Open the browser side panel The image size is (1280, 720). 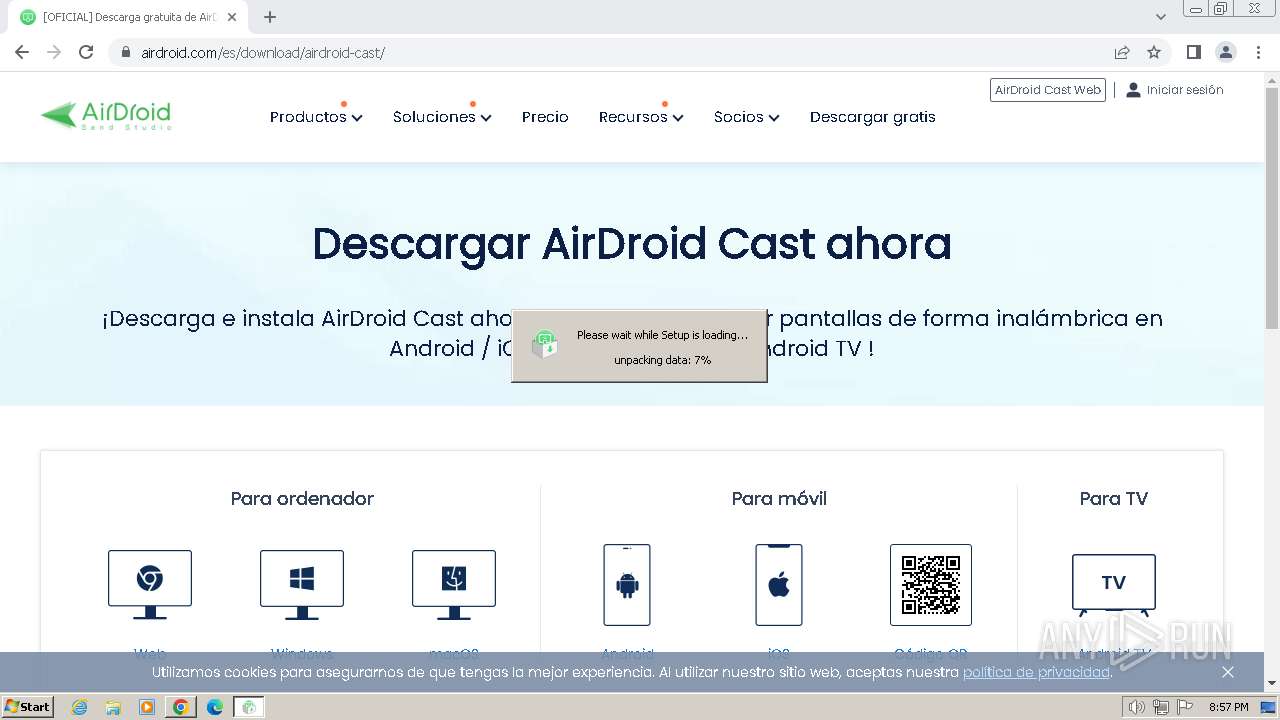click(x=1193, y=52)
